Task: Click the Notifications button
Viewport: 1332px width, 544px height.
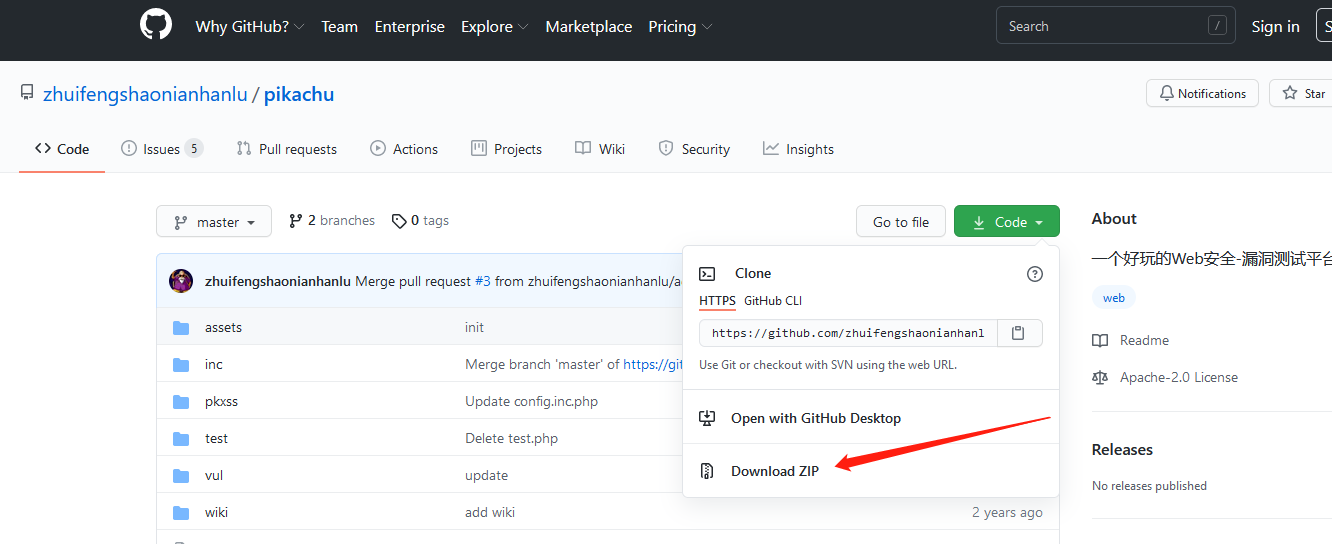Action: coord(1202,94)
